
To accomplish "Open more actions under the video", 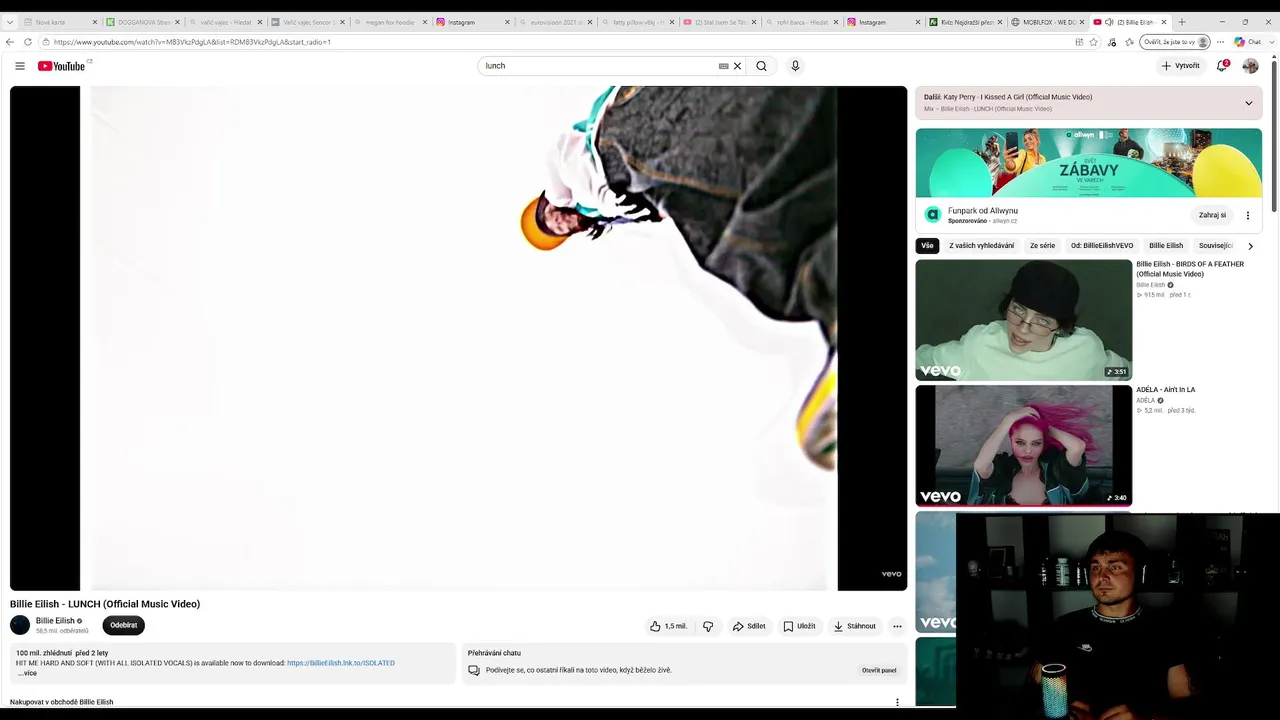I will click(x=897, y=626).
